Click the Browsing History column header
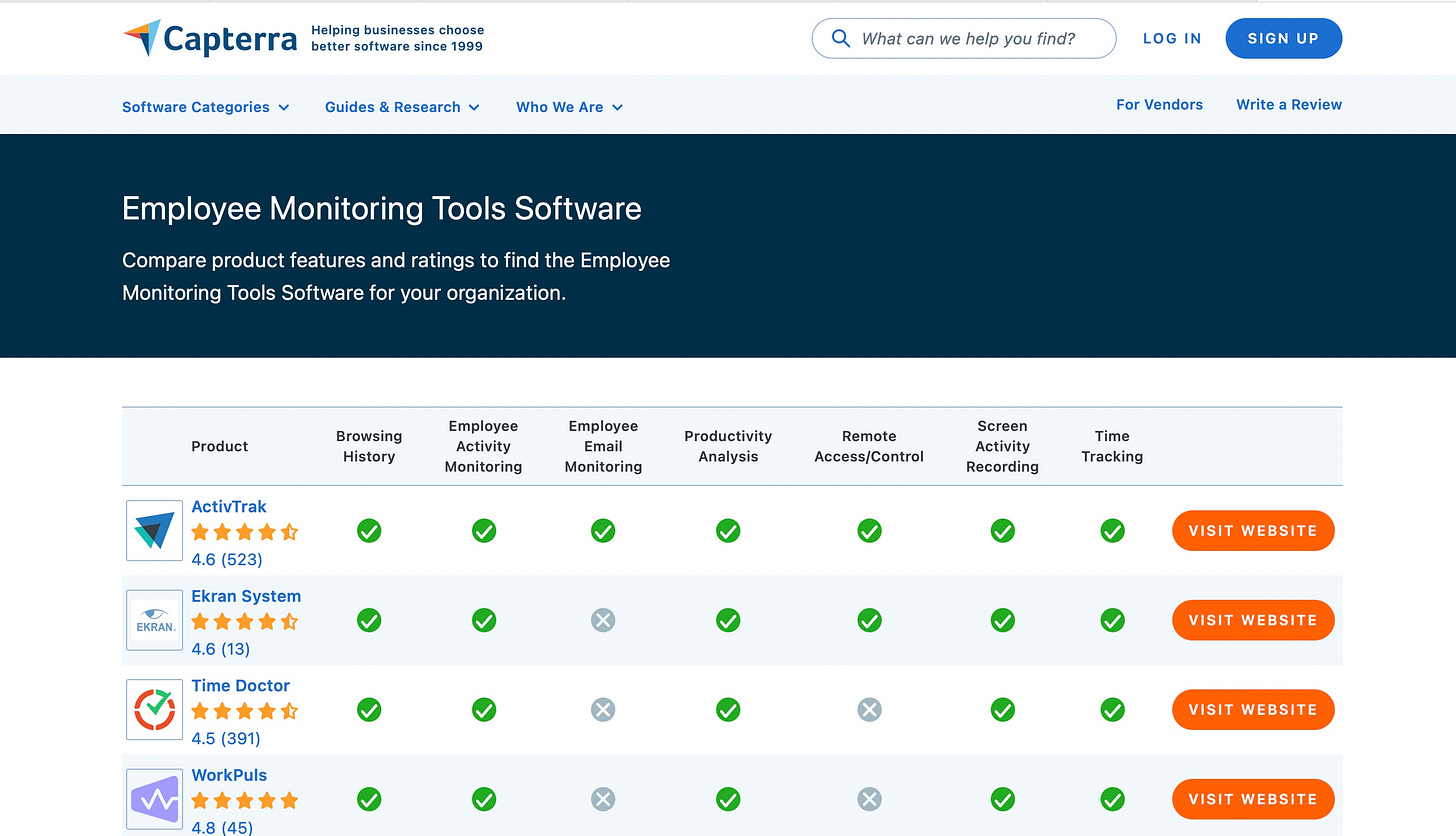 tap(369, 446)
